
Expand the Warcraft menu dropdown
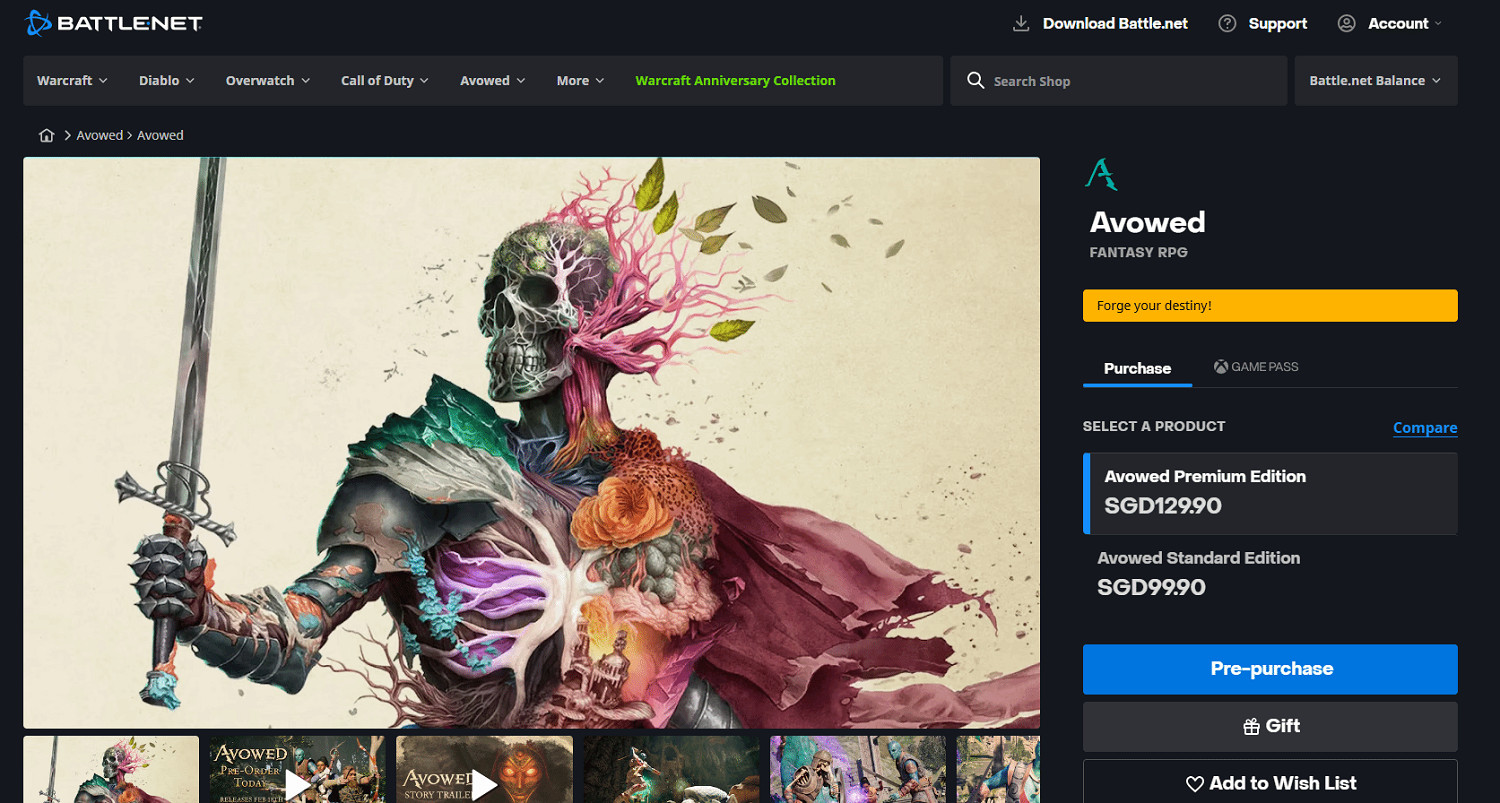72,81
